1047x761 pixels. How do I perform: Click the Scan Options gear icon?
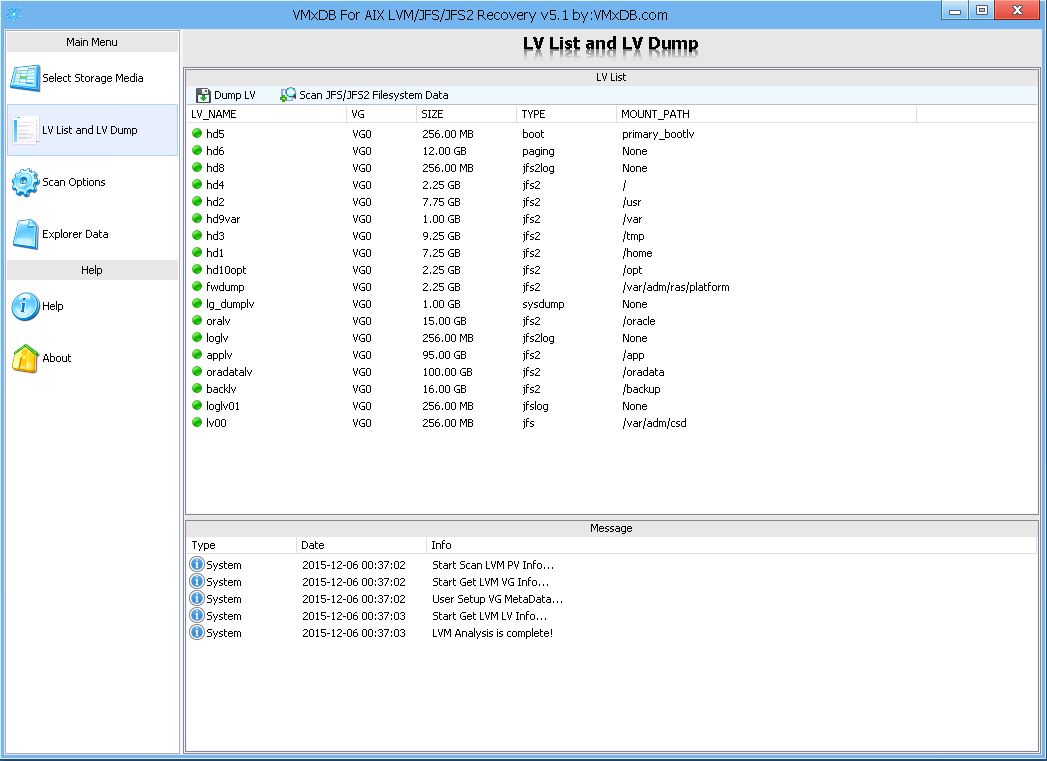pos(25,182)
